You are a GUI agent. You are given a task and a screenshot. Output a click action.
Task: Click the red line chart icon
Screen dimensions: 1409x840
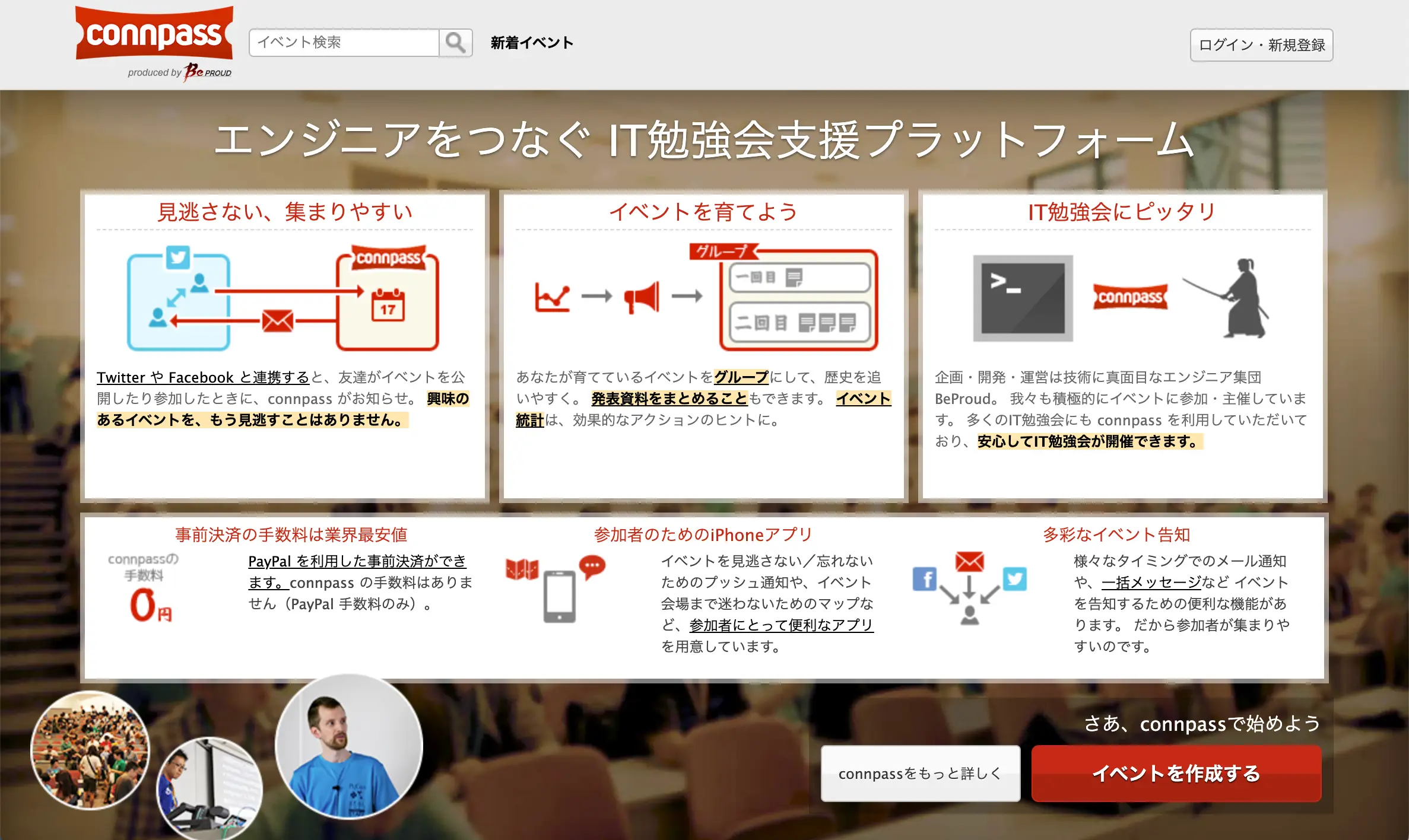click(552, 297)
